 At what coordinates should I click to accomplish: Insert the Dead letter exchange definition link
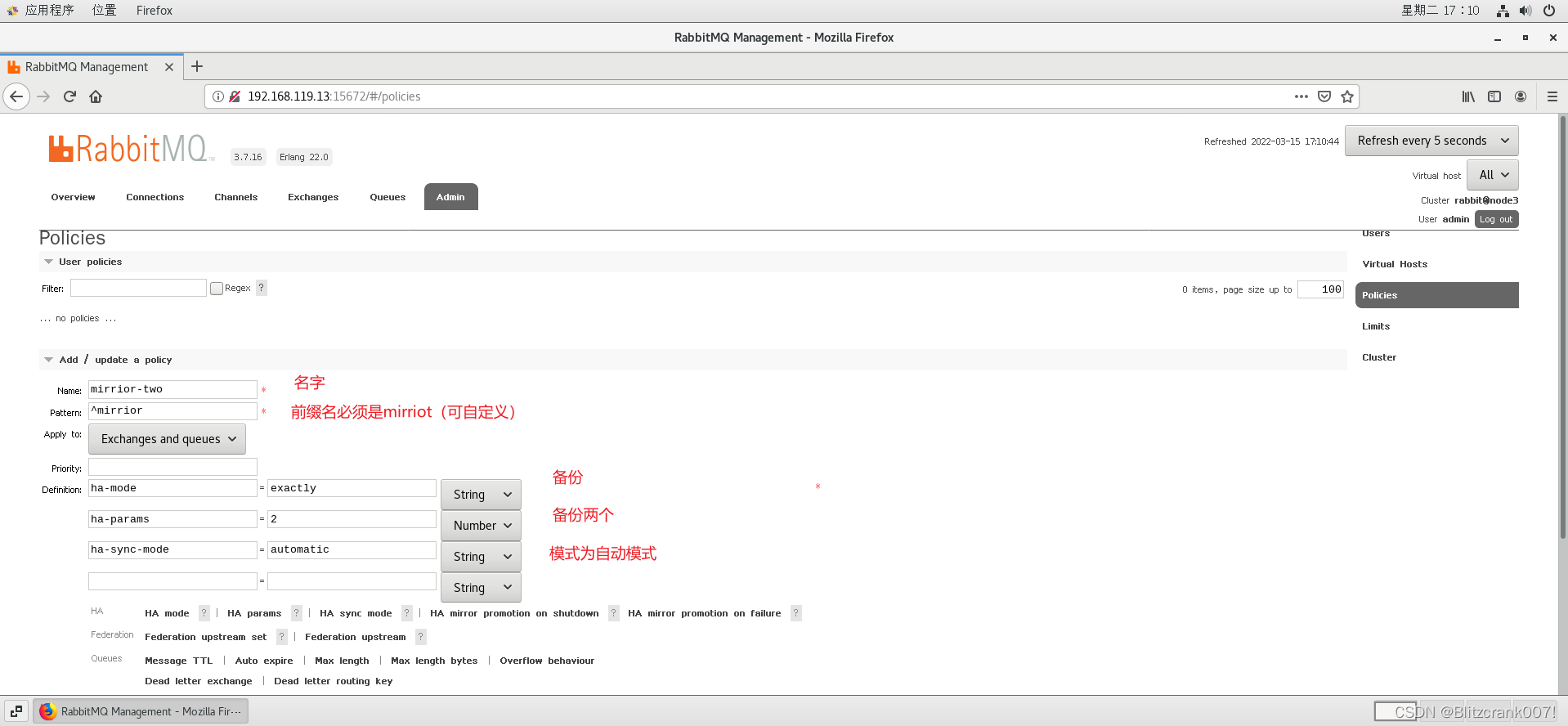(198, 681)
